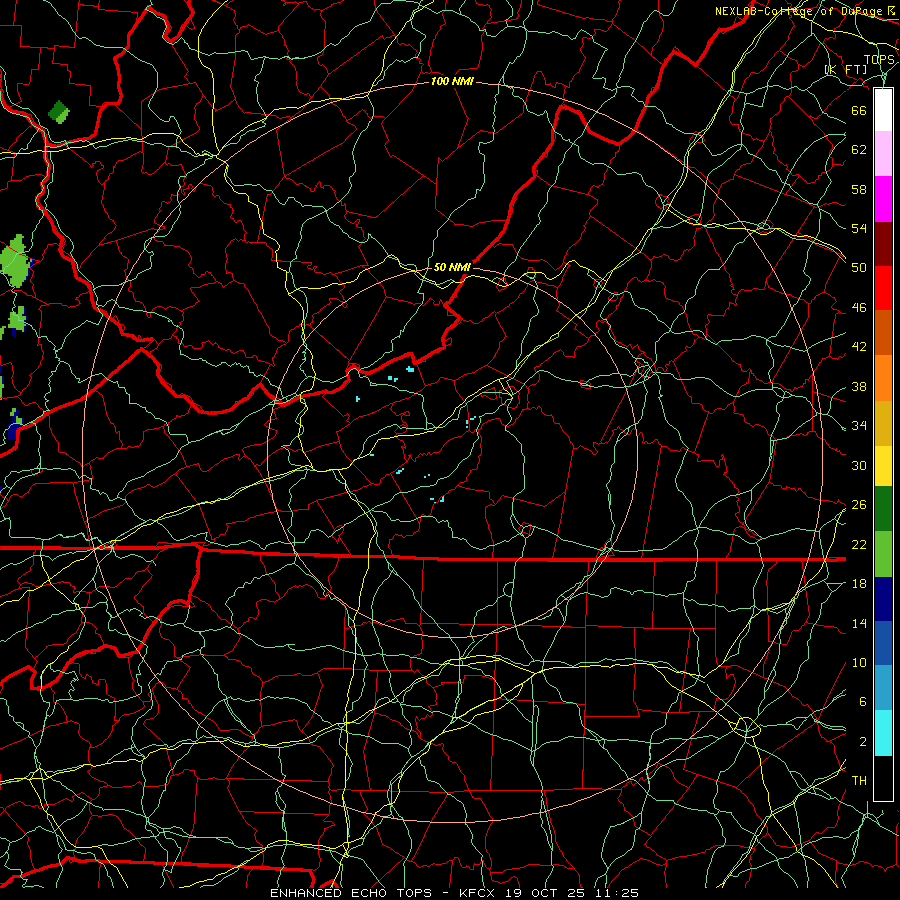
Task: Click the magenta 58 kft legend swatch
Action: pos(883,199)
